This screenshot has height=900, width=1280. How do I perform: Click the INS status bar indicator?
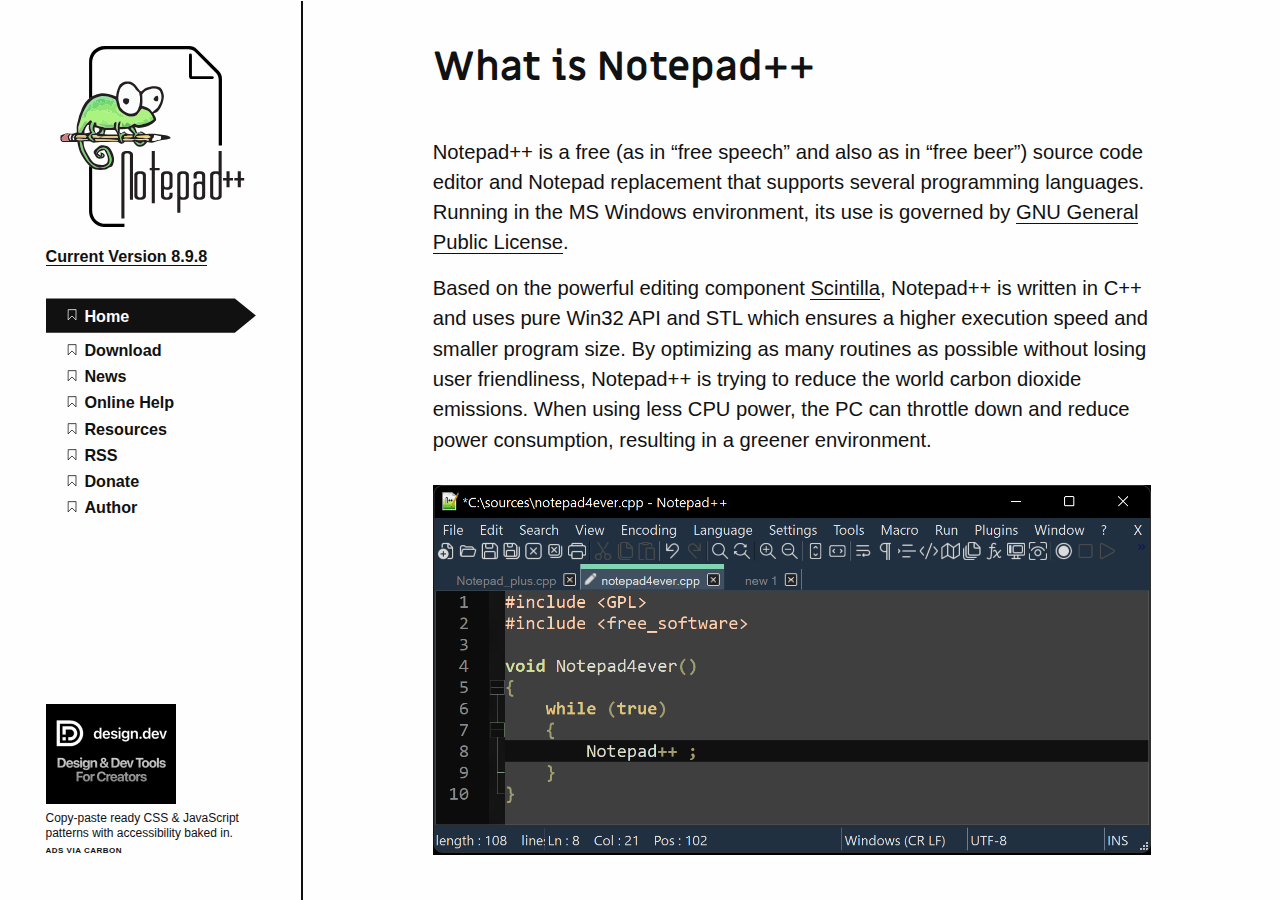[1117, 840]
